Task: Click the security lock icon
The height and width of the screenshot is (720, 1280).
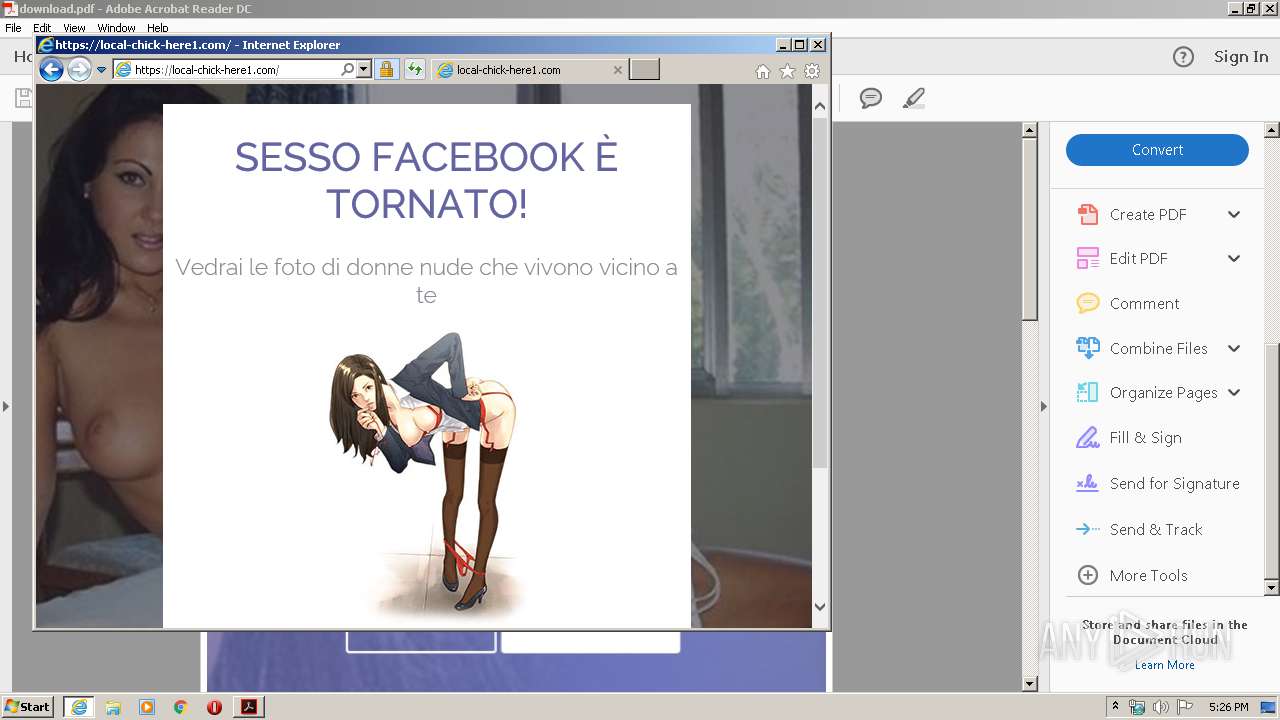Action: click(x=386, y=70)
